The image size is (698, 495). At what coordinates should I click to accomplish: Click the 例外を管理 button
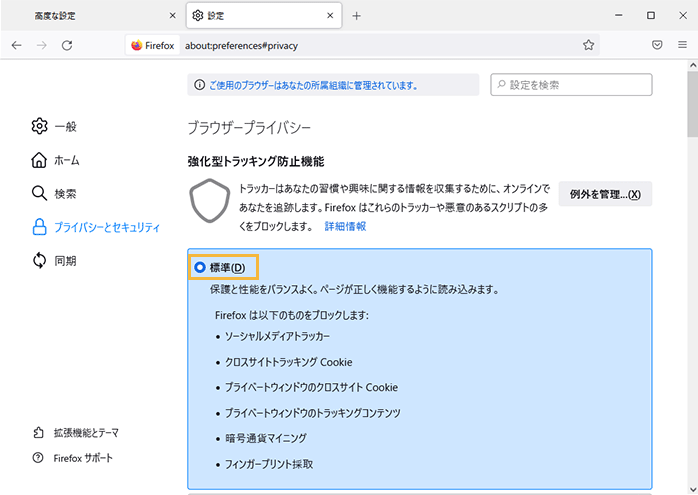pos(605,194)
